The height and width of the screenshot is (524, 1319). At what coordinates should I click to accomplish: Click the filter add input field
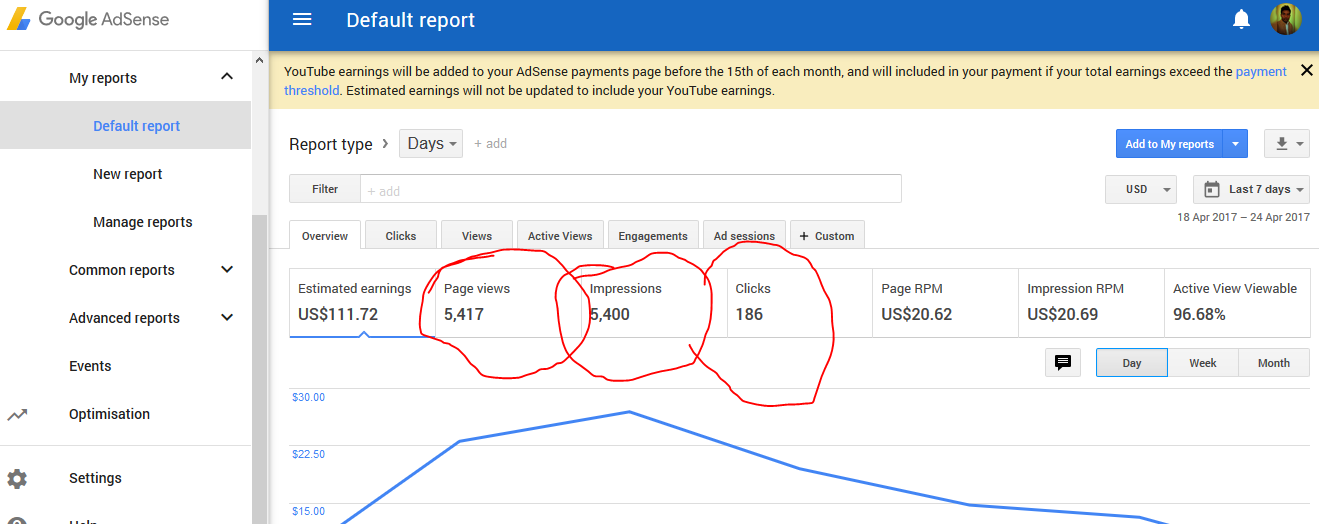pyautogui.click(x=631, y=189)
